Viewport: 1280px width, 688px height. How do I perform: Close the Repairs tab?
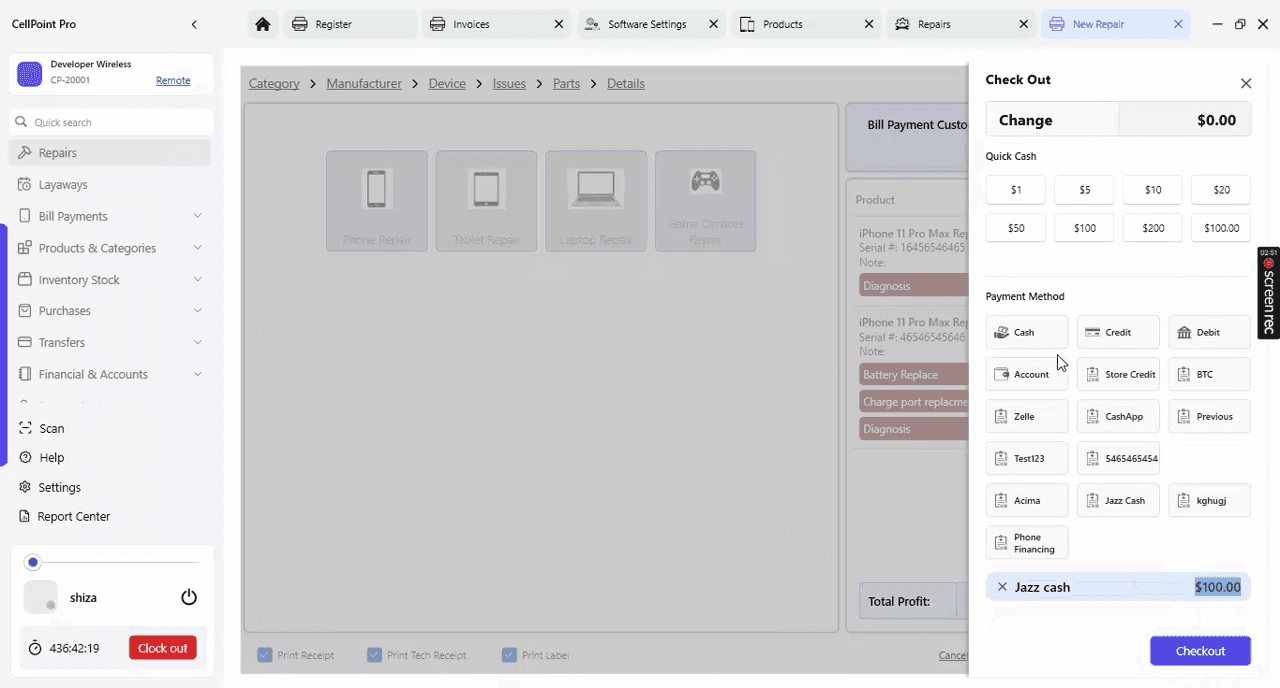click(x=1023, y=24)
